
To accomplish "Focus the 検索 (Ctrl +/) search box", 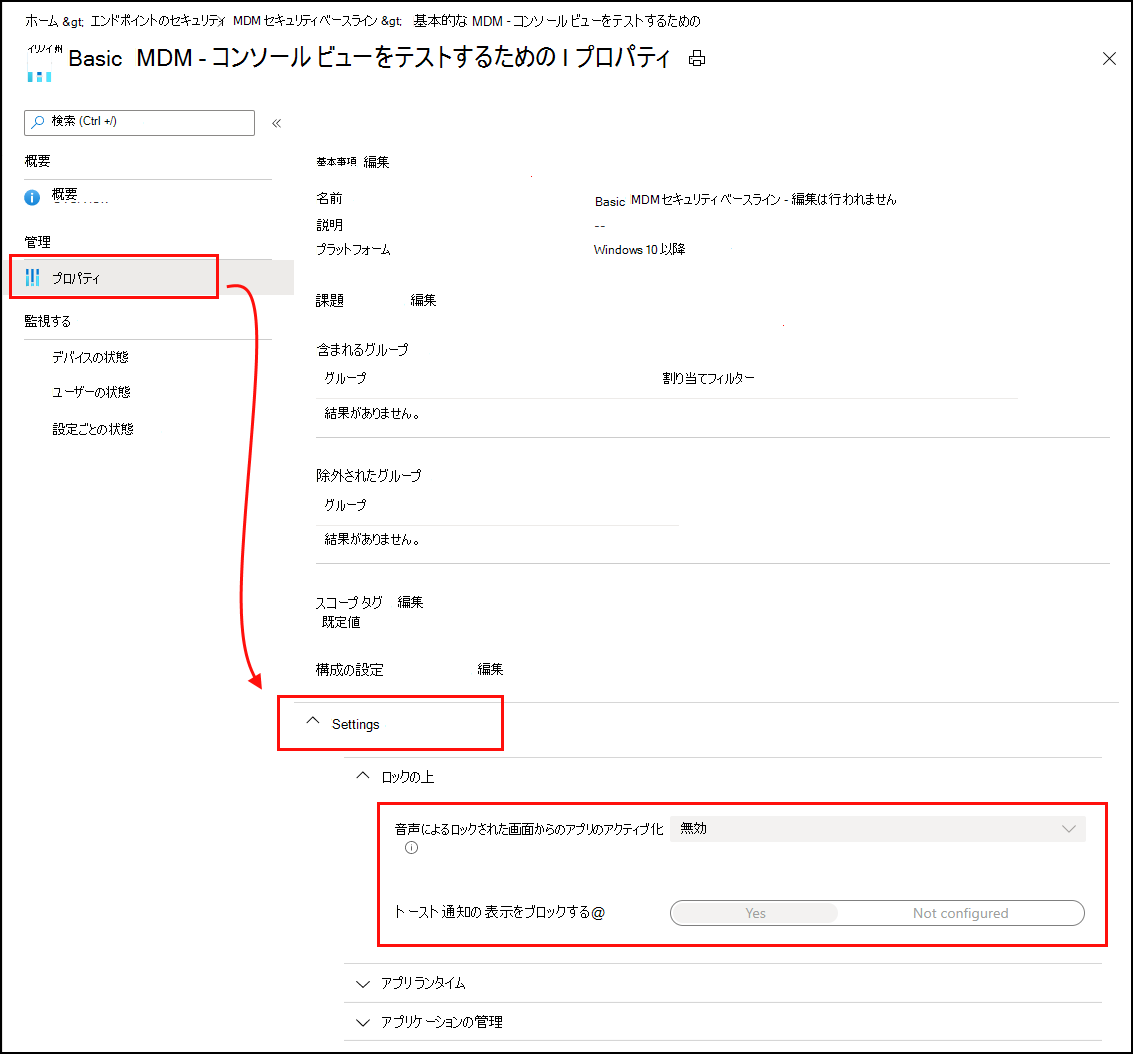I will pos(139,122).
